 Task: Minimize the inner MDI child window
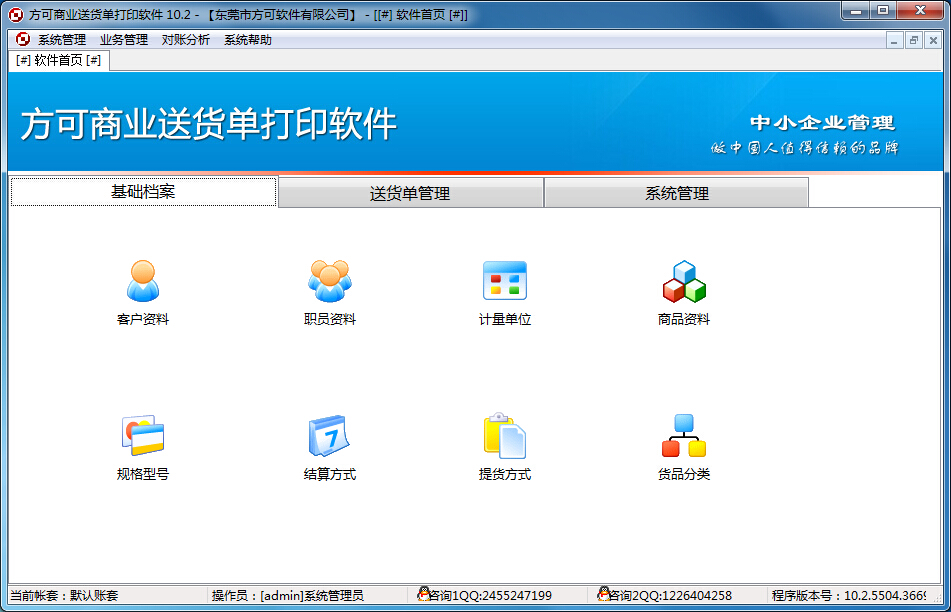(894, 41)
